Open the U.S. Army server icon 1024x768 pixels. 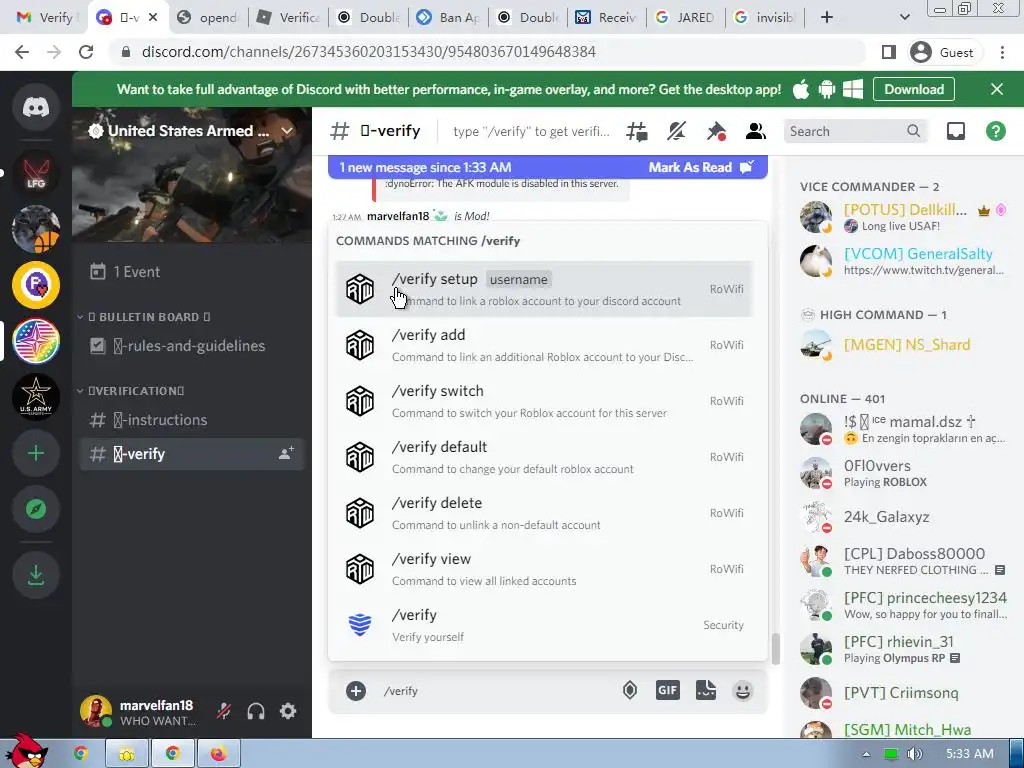[x=36, y=397]
